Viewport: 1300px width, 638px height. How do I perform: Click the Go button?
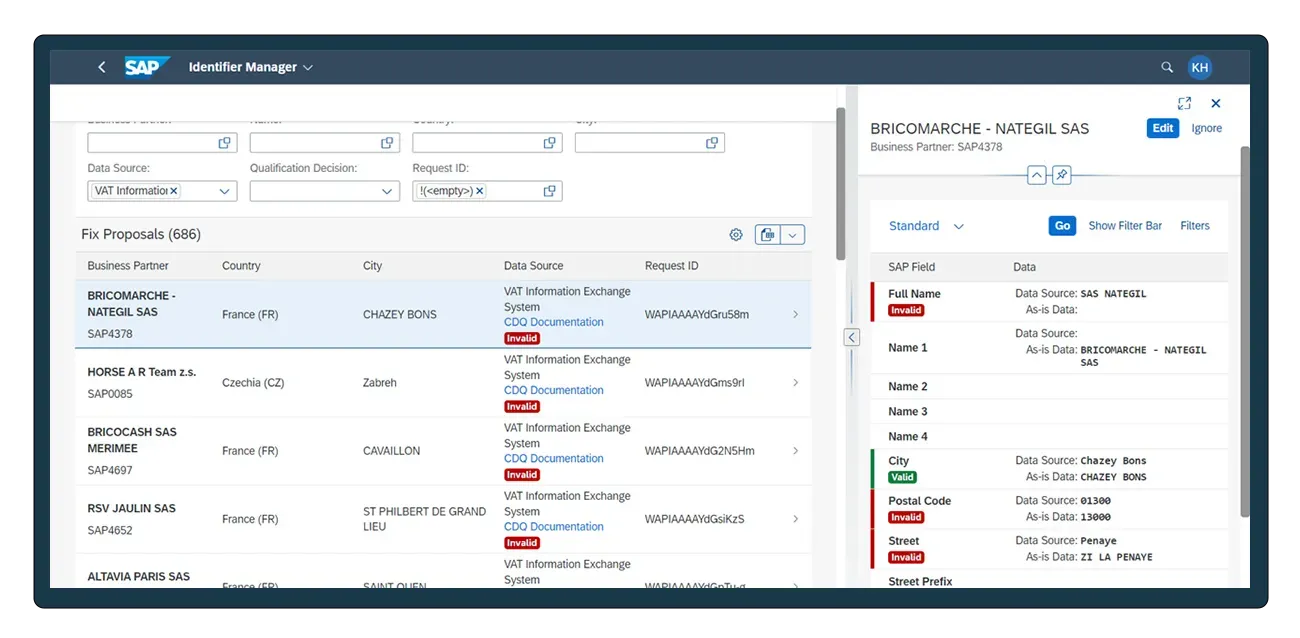1062,226
